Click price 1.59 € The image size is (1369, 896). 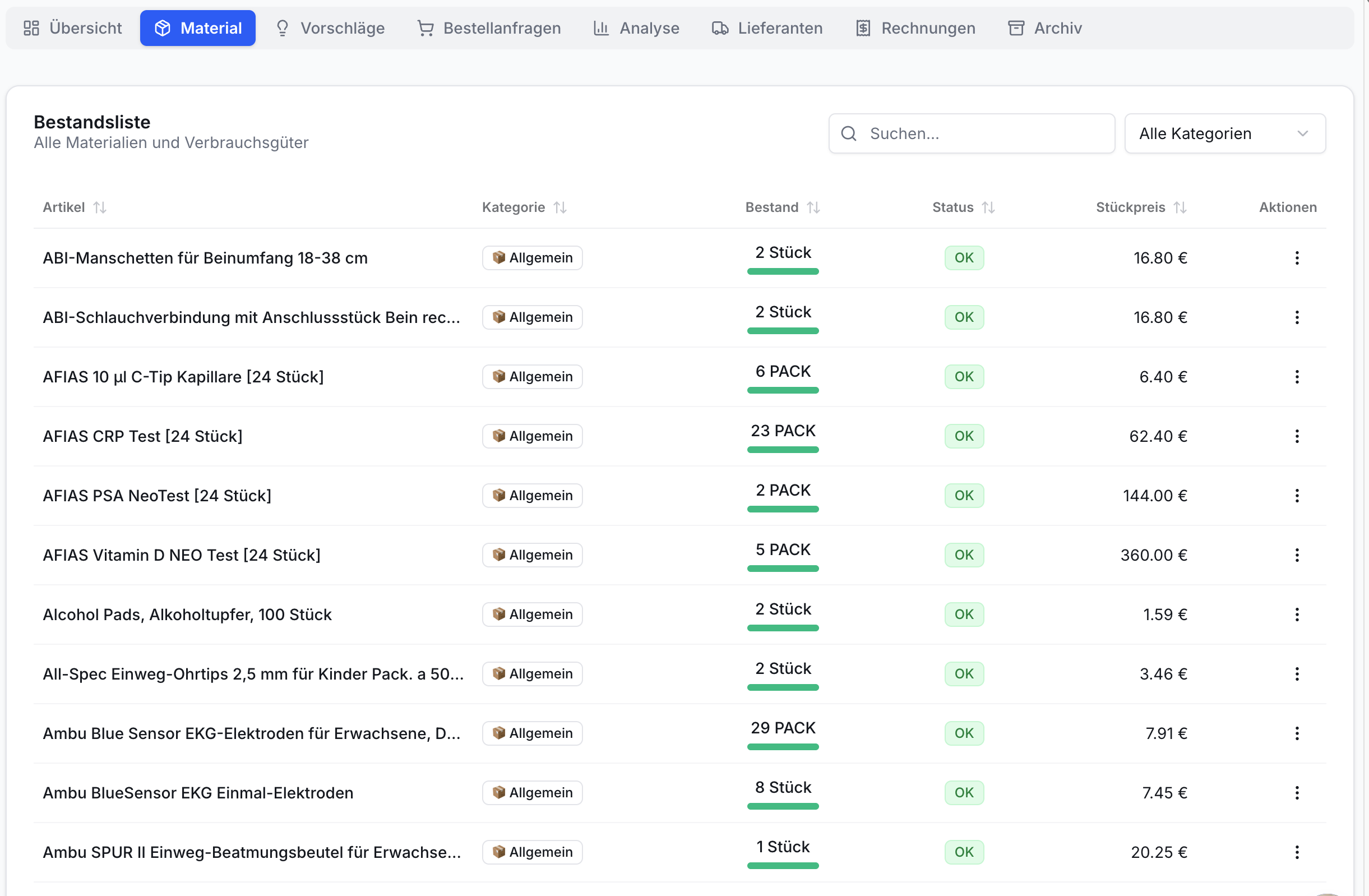pyautogui.click(x=1165, y=615)
